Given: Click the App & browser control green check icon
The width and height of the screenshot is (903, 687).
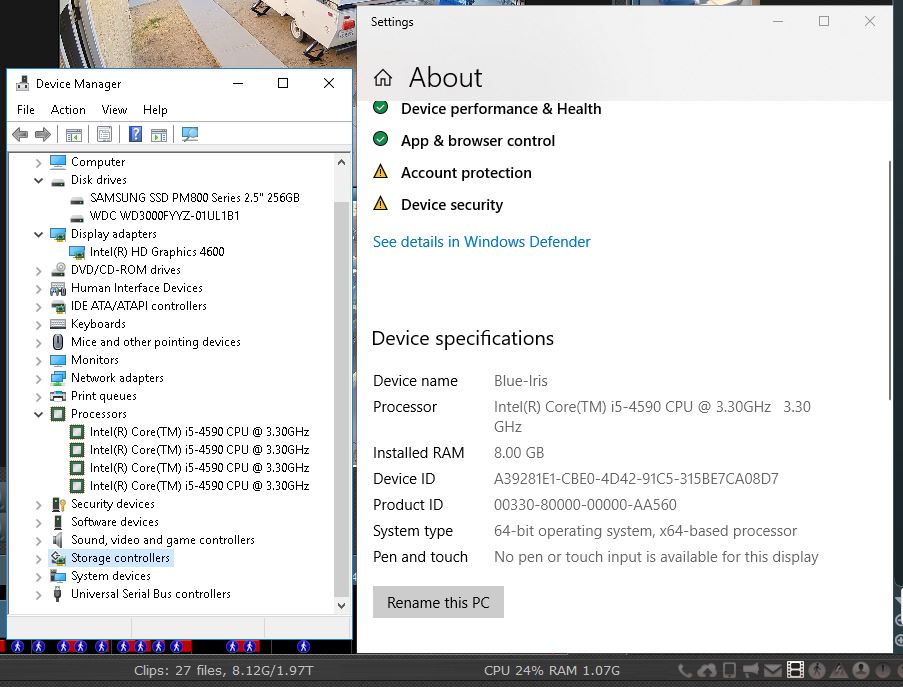Looking at the screenshot, I should pos(381,139).
